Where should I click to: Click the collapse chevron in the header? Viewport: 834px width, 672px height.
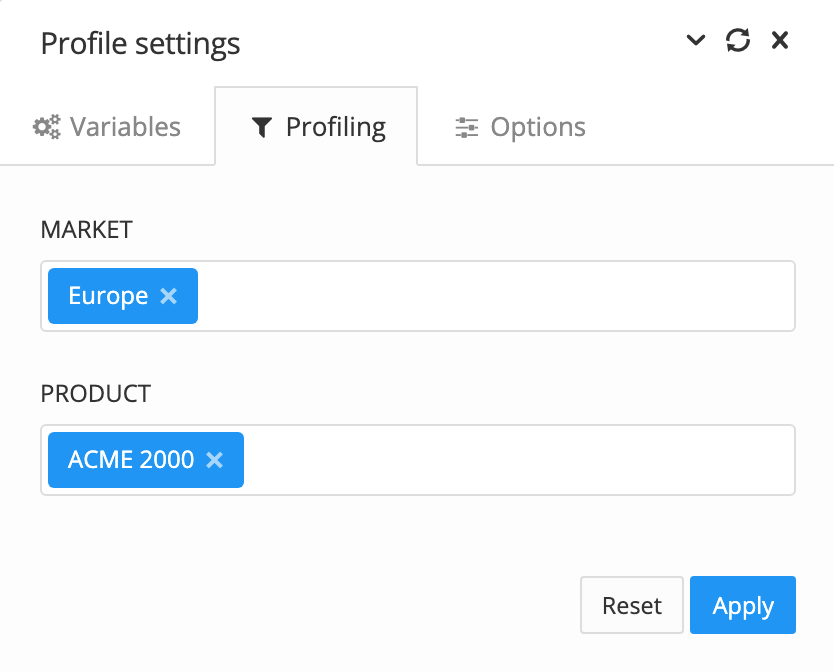pyautogui.click(x=696, y=41)
